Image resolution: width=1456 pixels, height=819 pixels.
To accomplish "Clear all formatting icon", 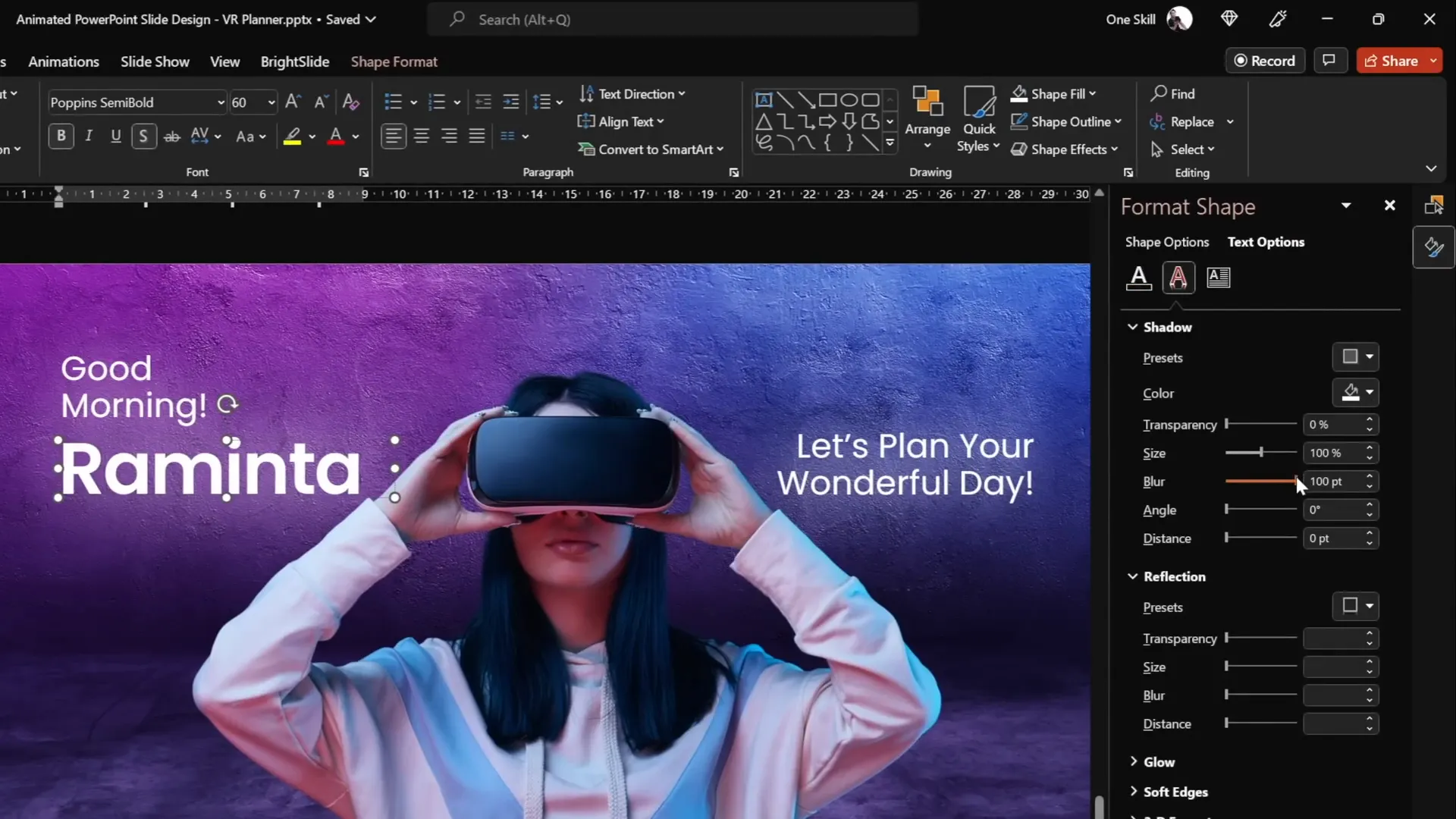I will (350, 102).
